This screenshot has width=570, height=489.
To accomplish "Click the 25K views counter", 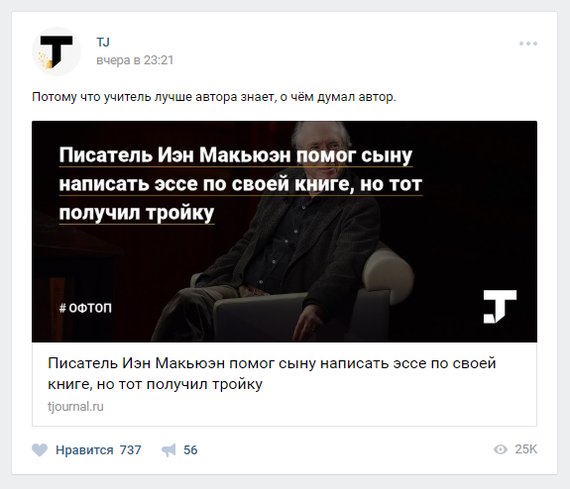I will [526, 449].
